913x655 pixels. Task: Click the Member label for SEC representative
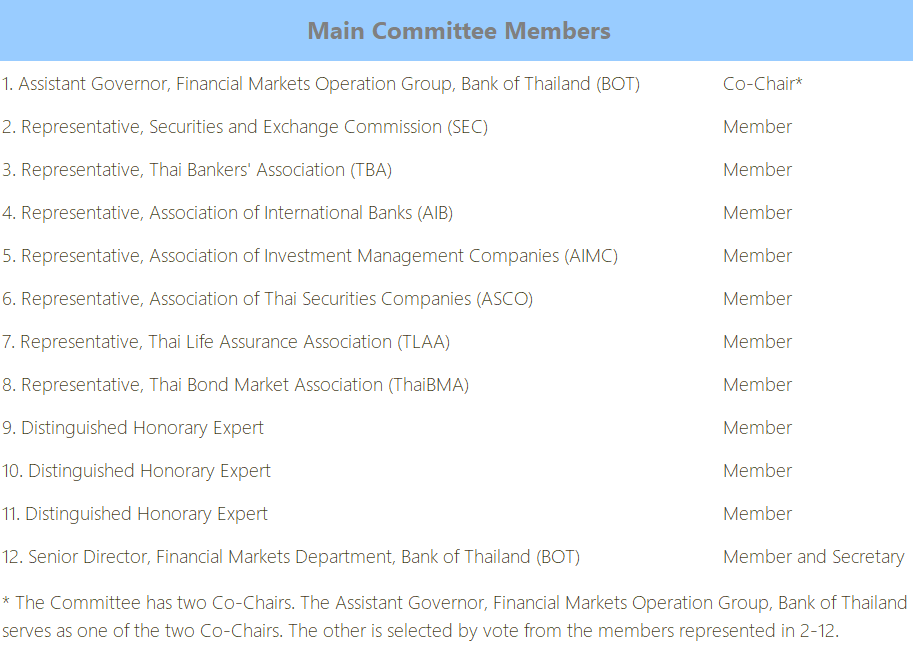tap(757, 127)
